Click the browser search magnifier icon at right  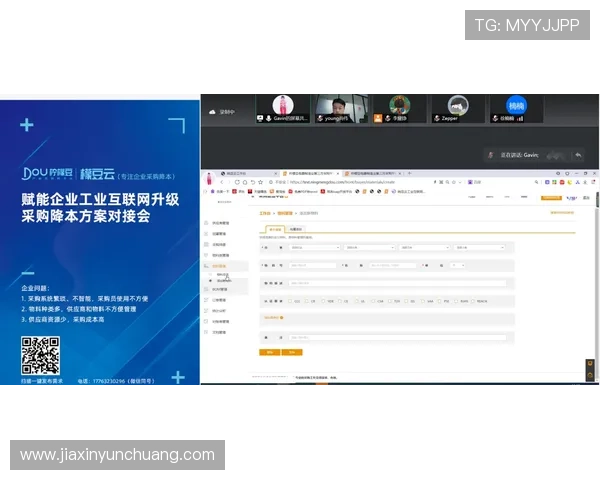pyautogui.click(x=536, y=182)
